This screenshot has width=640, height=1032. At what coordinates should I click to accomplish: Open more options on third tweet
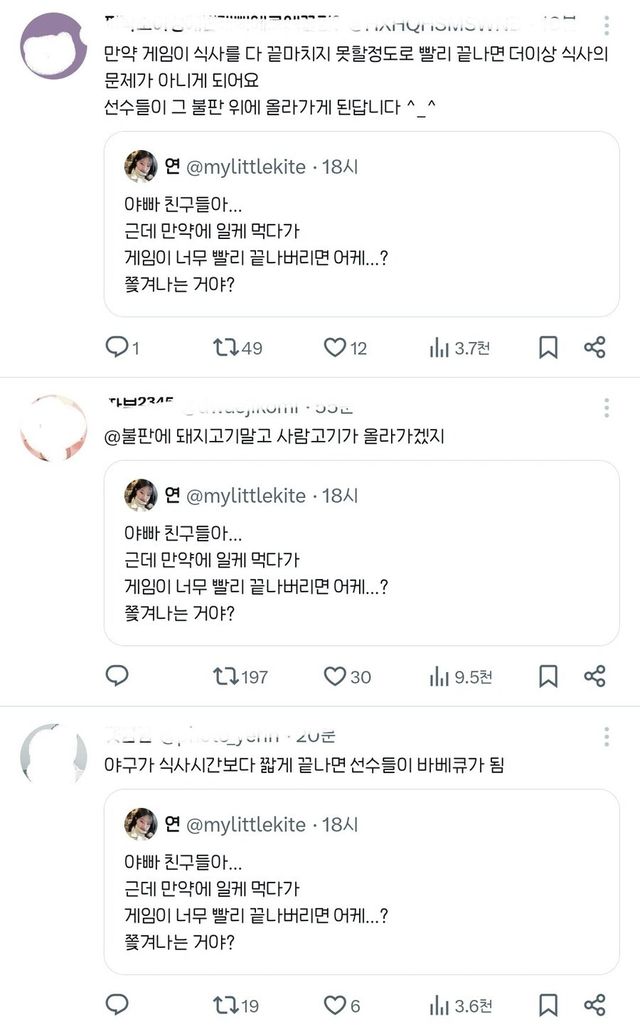click(x=605, y=737)
